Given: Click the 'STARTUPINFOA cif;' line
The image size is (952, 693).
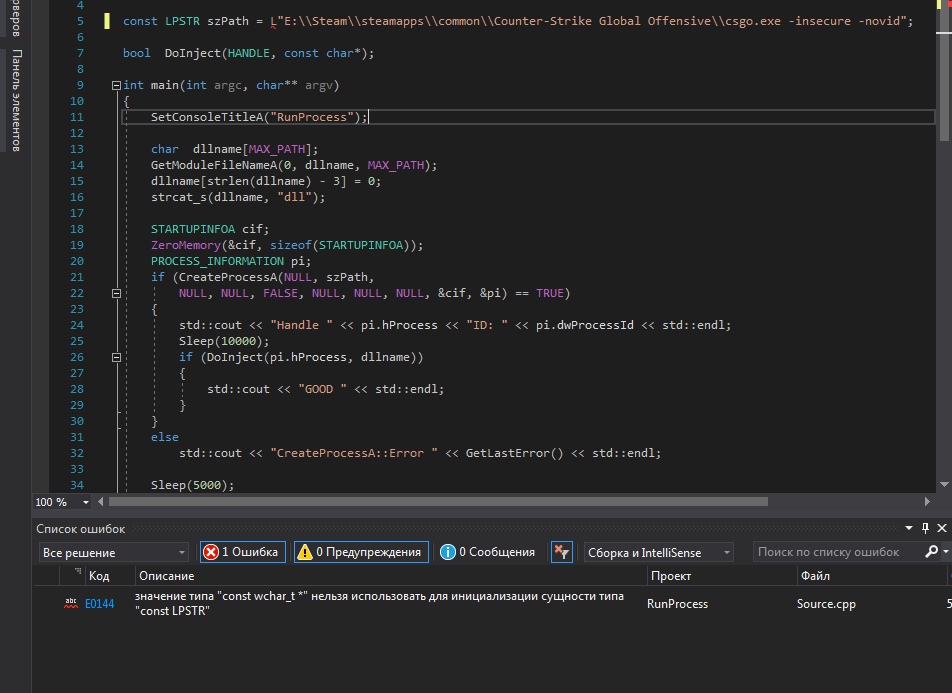Looking at the screenshot, I should [x=210, y=230].
